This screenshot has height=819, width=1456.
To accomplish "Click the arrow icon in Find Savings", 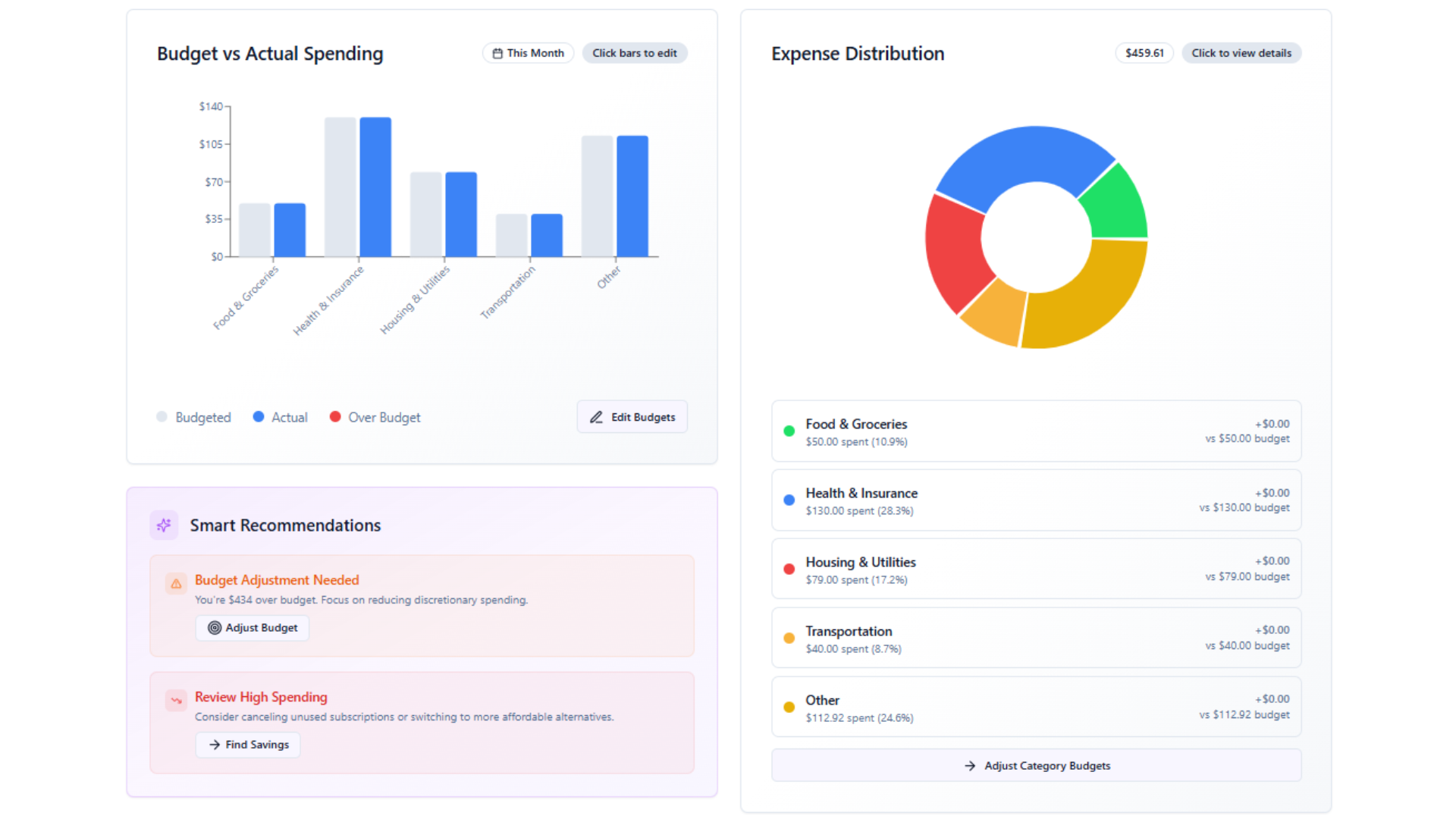I will pyautogui.click(x=215, y=745).
